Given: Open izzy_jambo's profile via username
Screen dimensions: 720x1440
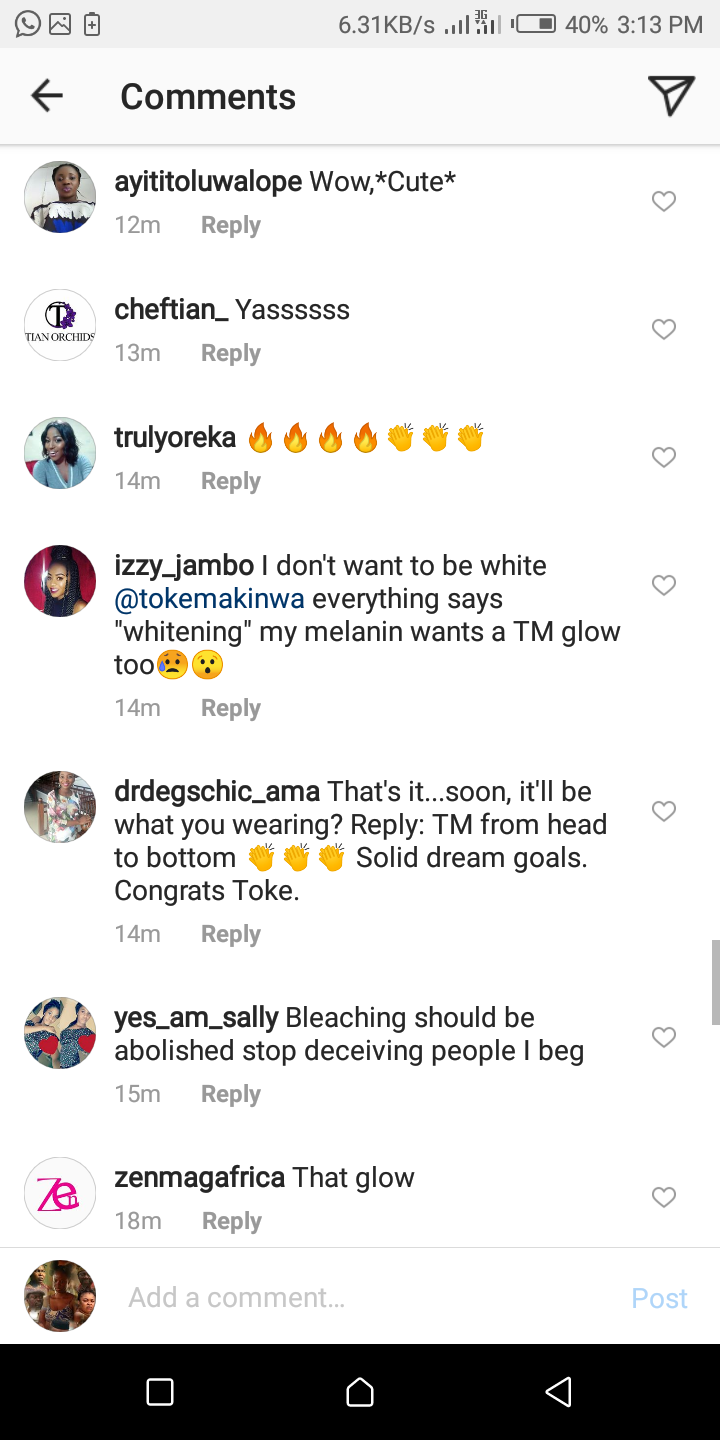Looking at the screenshot, I should [x=184, y=566].
